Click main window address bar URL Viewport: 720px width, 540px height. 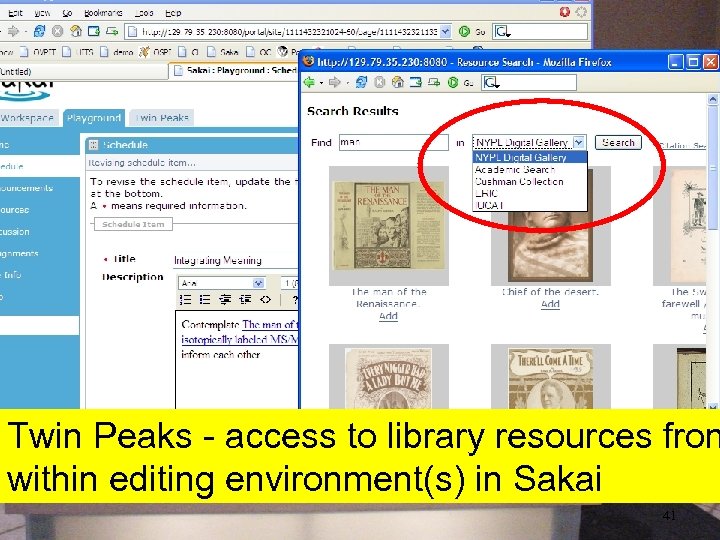point(289,32)
